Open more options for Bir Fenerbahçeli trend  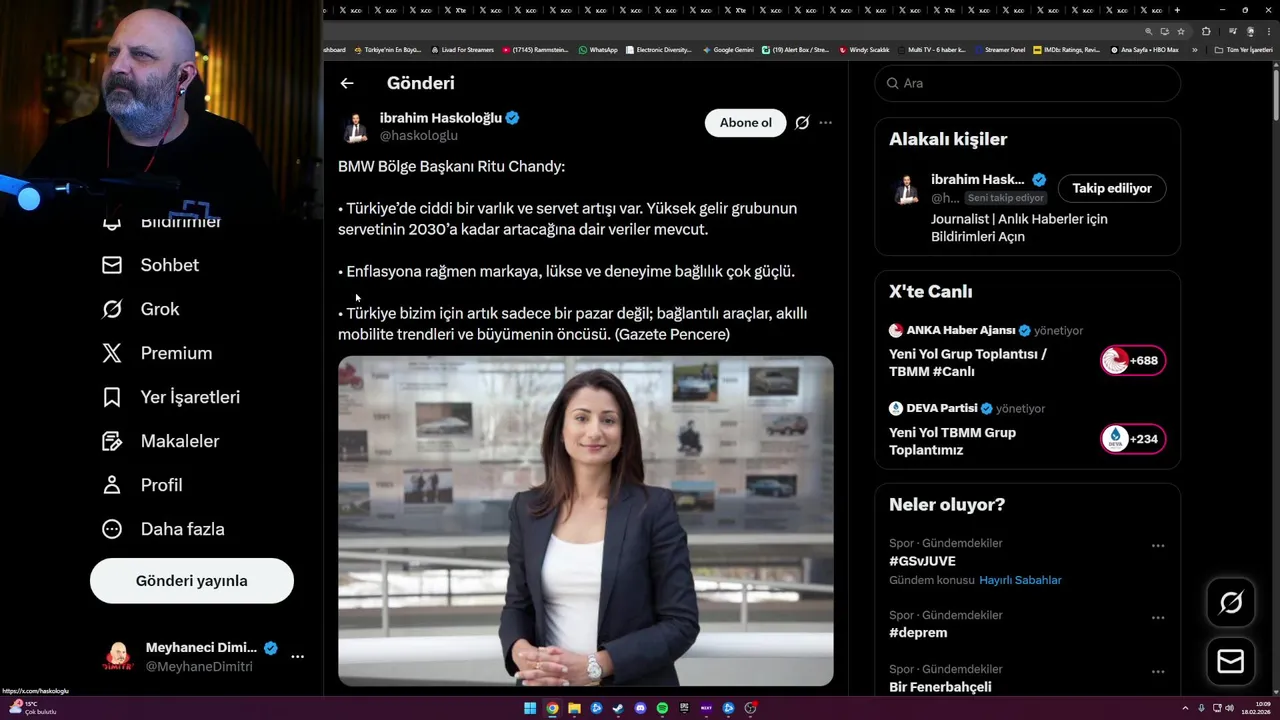point(1158,672)
